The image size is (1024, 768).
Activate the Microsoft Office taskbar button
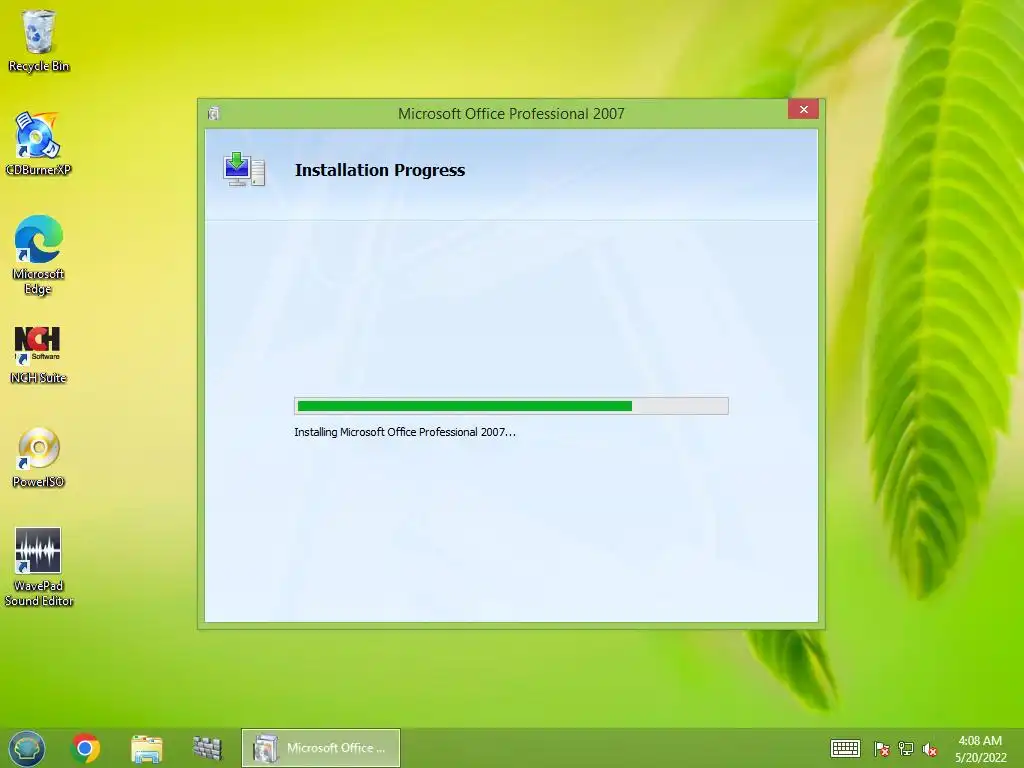[321, 748]
